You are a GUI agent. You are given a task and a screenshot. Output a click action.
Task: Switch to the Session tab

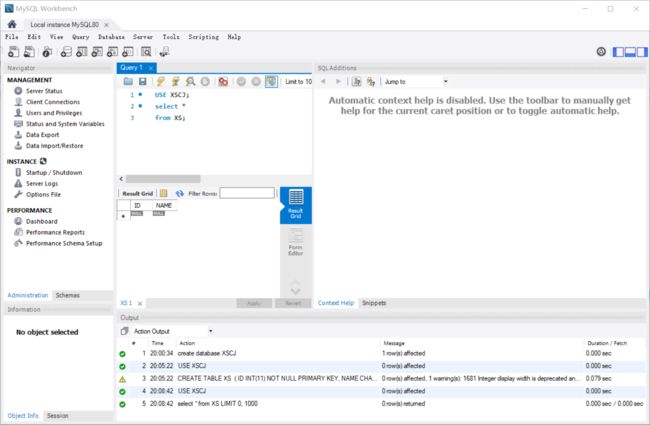tap(58, 415)
